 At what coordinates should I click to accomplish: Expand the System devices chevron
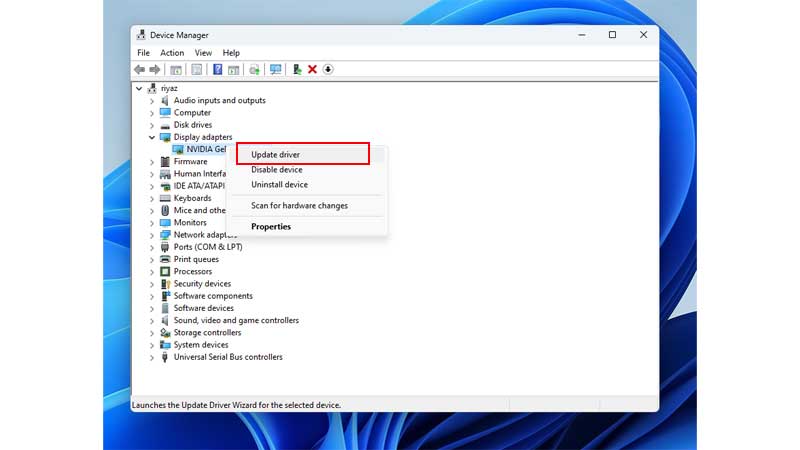[152, 345]
